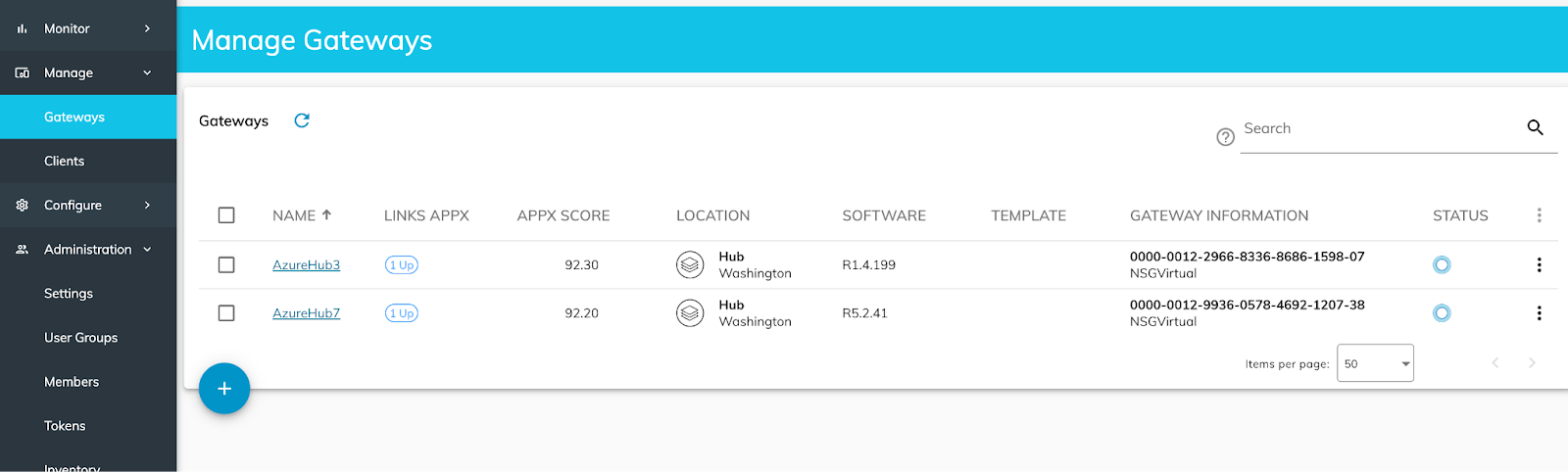Click the 92.20 APPX score value
This screenshot has height=472, width=1568.
pos(581,313)
